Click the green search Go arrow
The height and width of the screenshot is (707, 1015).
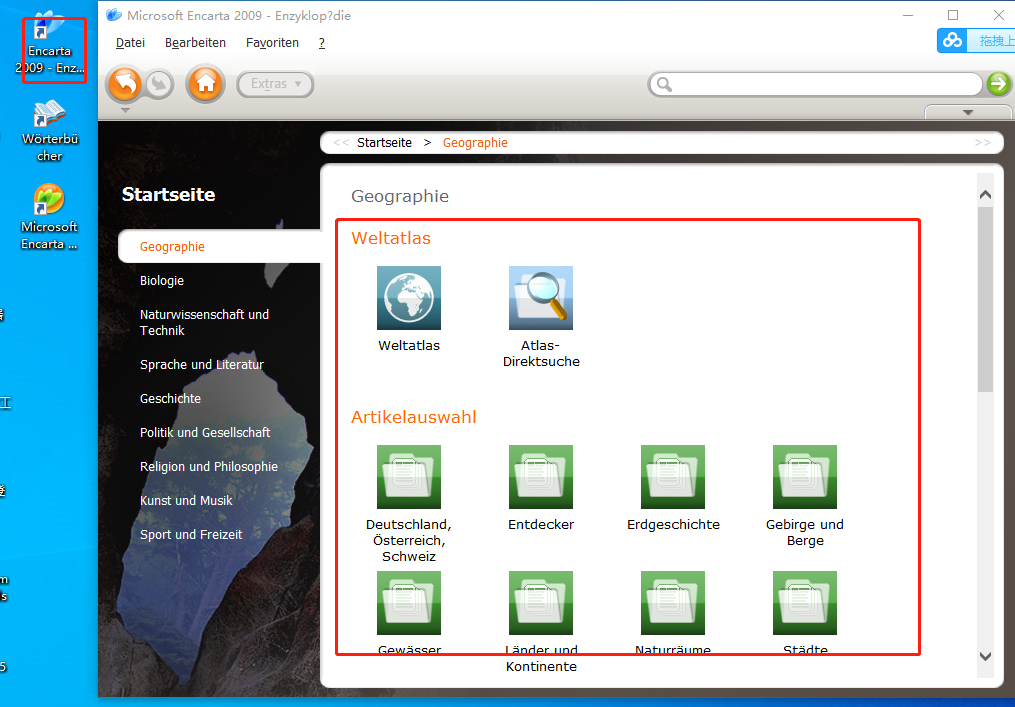coord(998,84)
